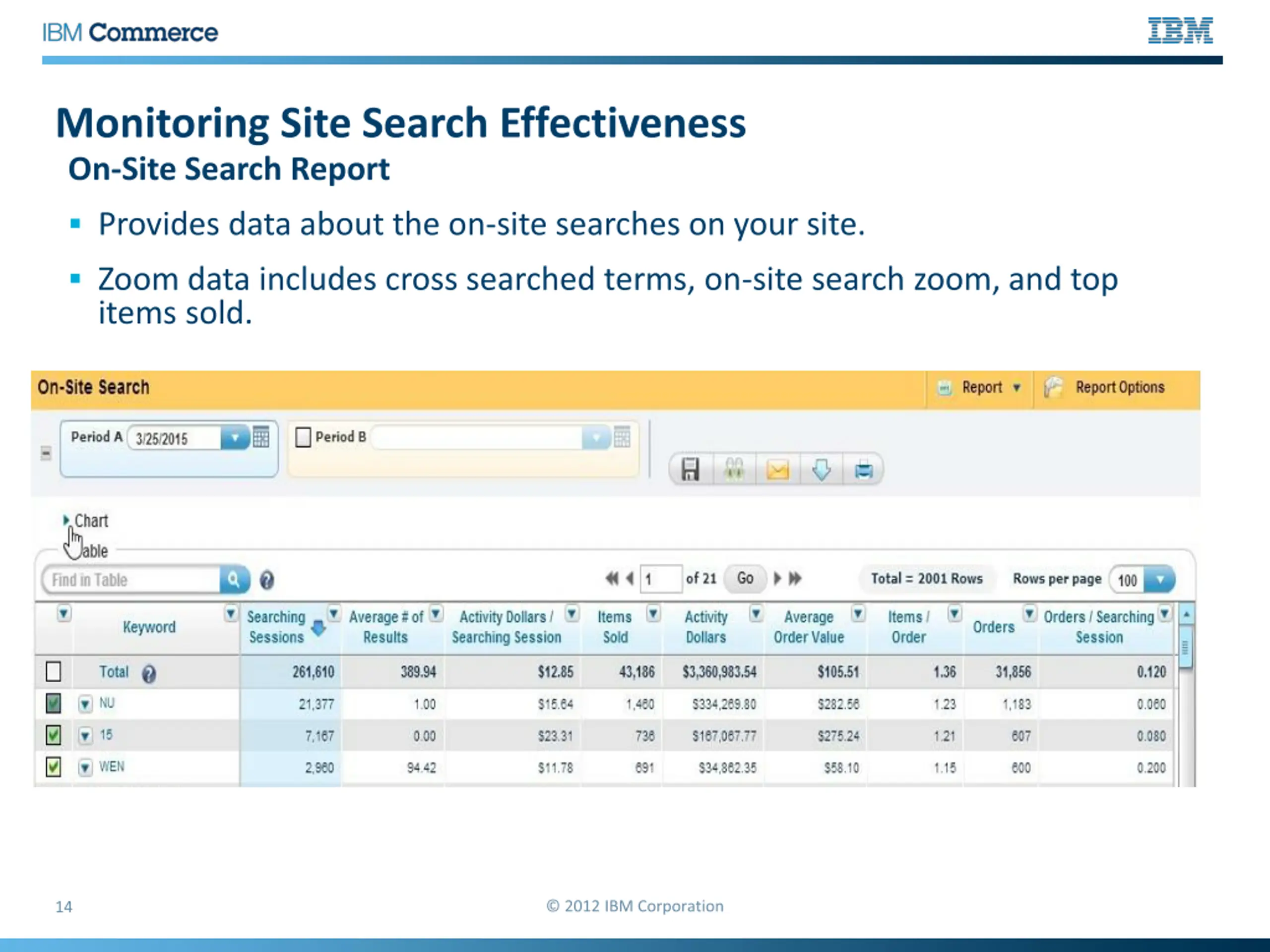
Task: Expand the Chart section triangle
Action: [x=66, y=520]
